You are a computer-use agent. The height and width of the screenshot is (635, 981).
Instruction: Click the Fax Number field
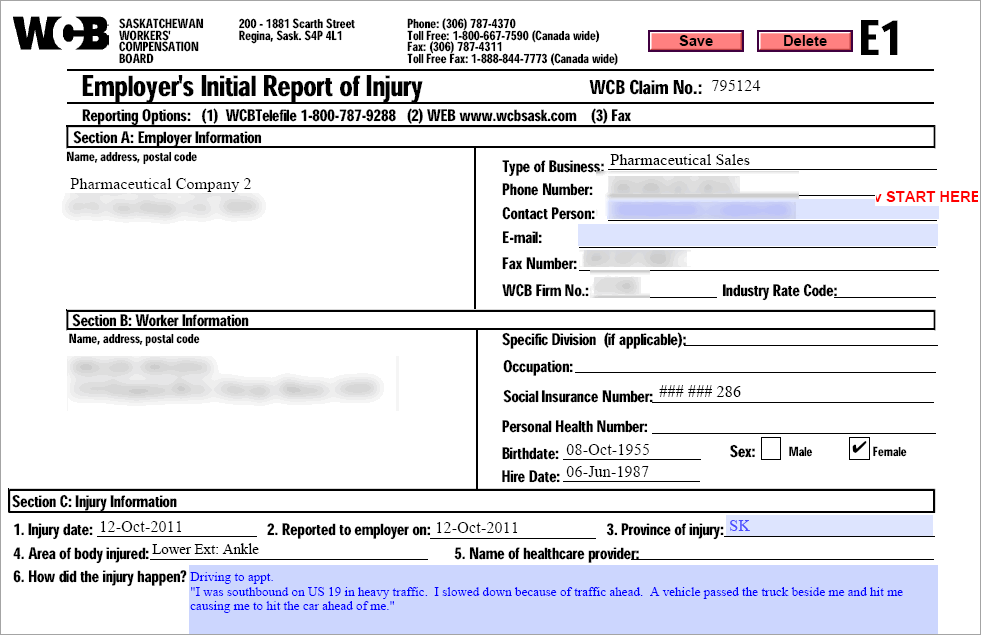tap(759, 260)
